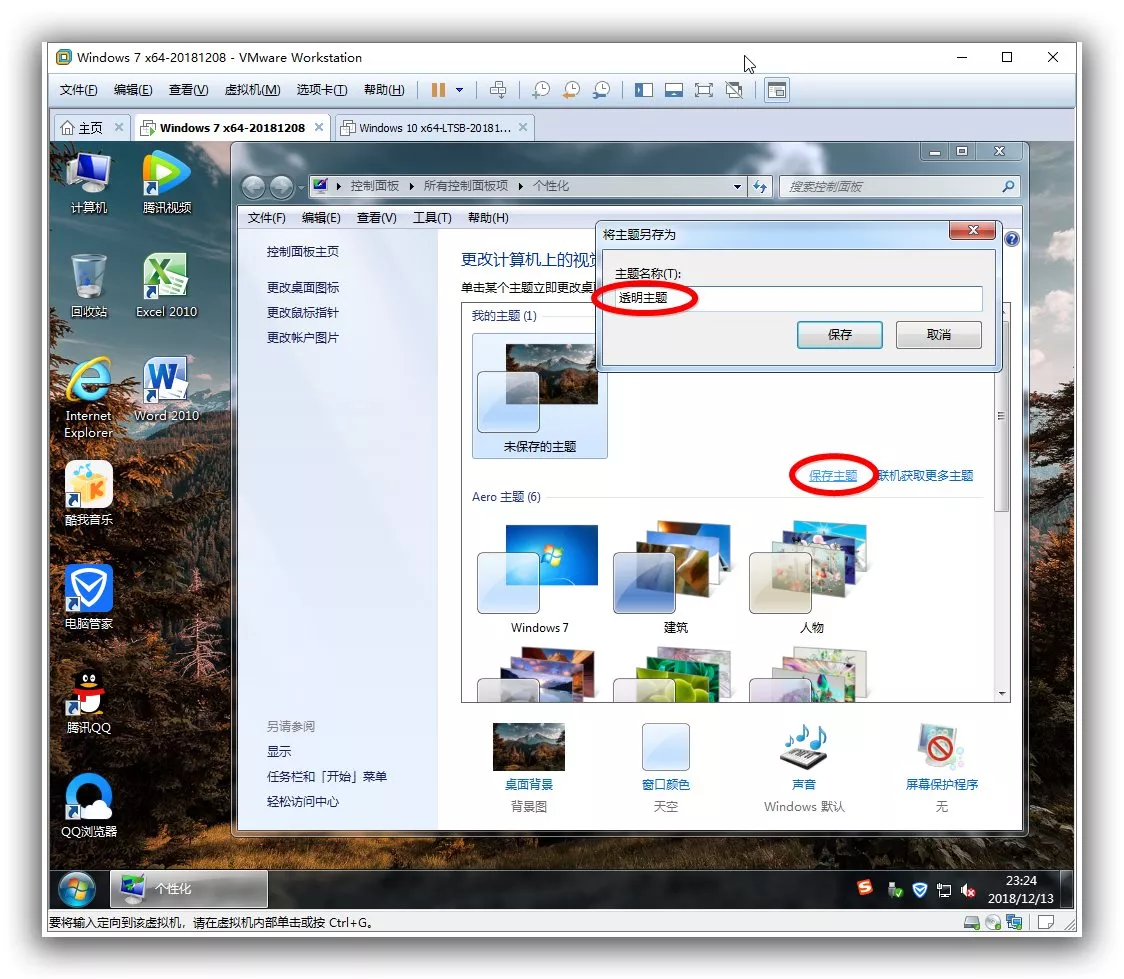Open VMware 选项卡(T) menu
1124x979 pixels.
[x=322, y=90]
